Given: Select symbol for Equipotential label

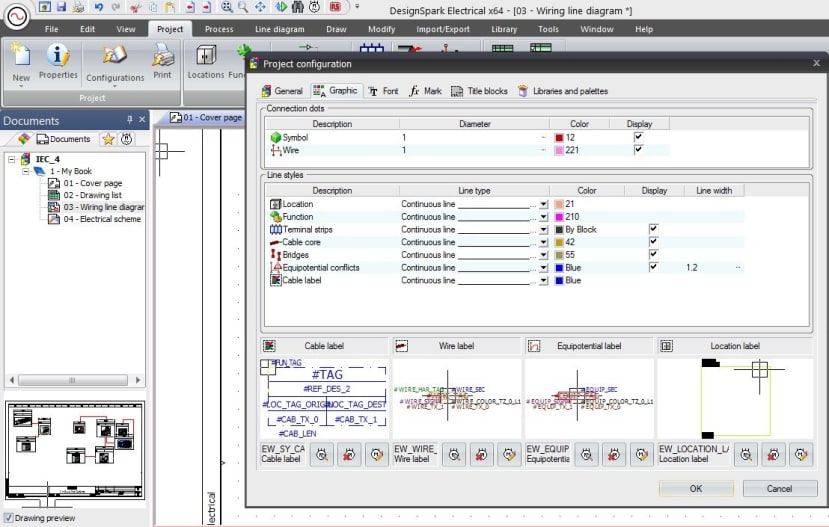Looking at the screenshot, I should tap(586, 455).
